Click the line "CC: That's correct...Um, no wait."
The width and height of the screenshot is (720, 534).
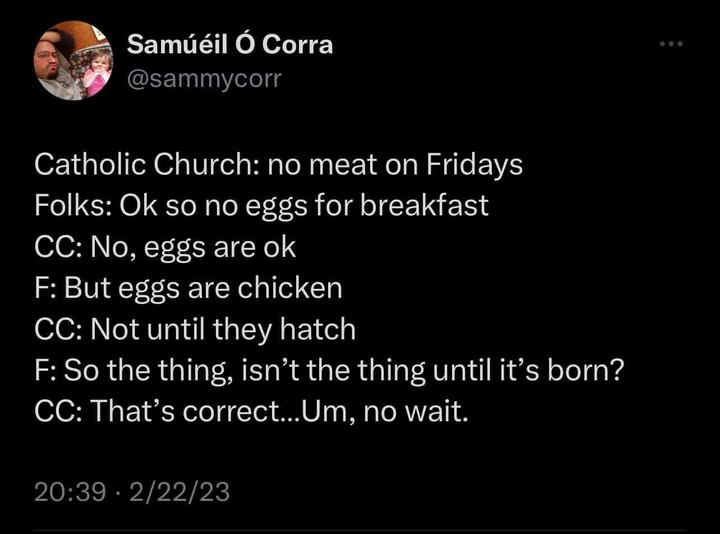pos(251,411)
